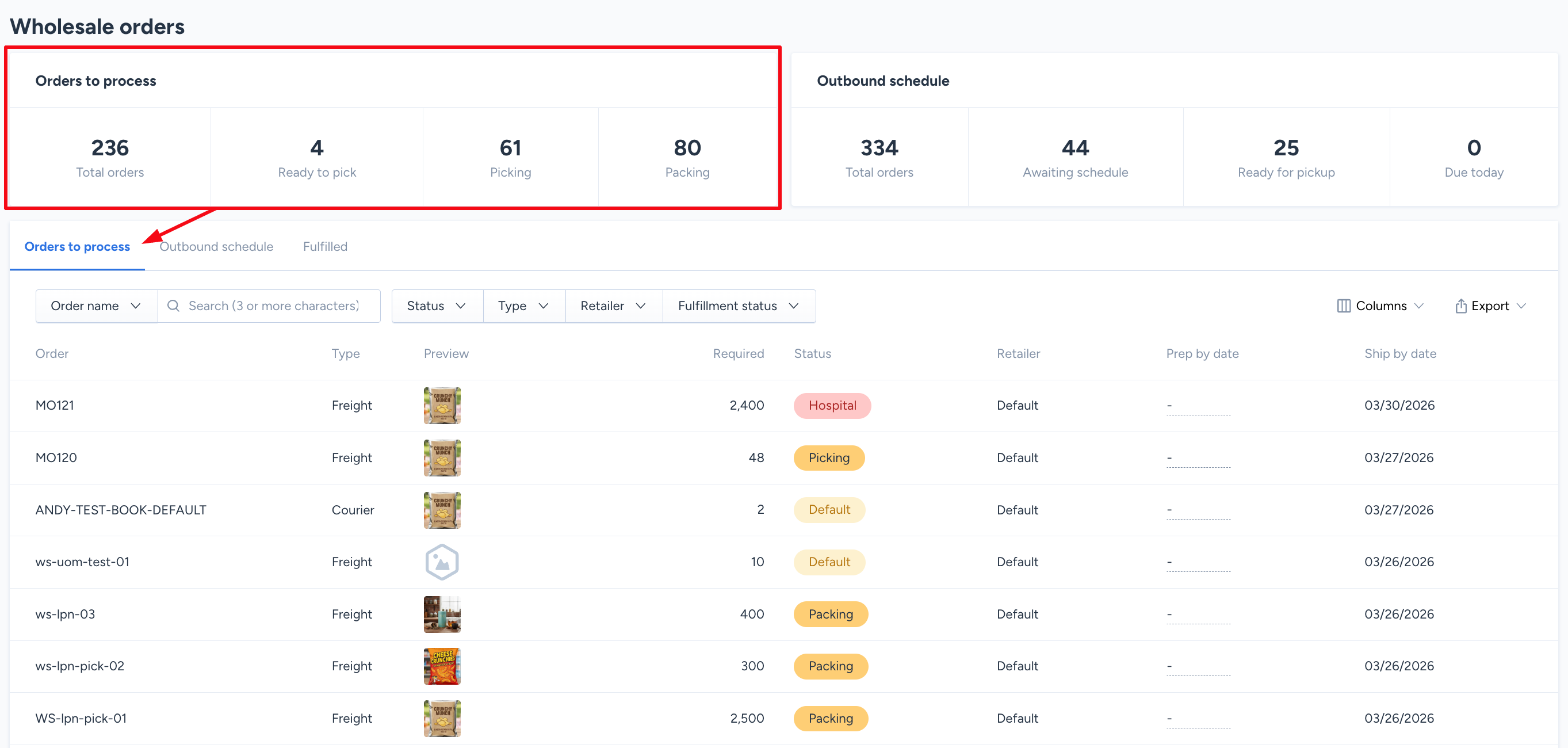The height and width of the screenshot is (748, 1568).
Task: Open the Fulfillment status filter
Action: 739,306
